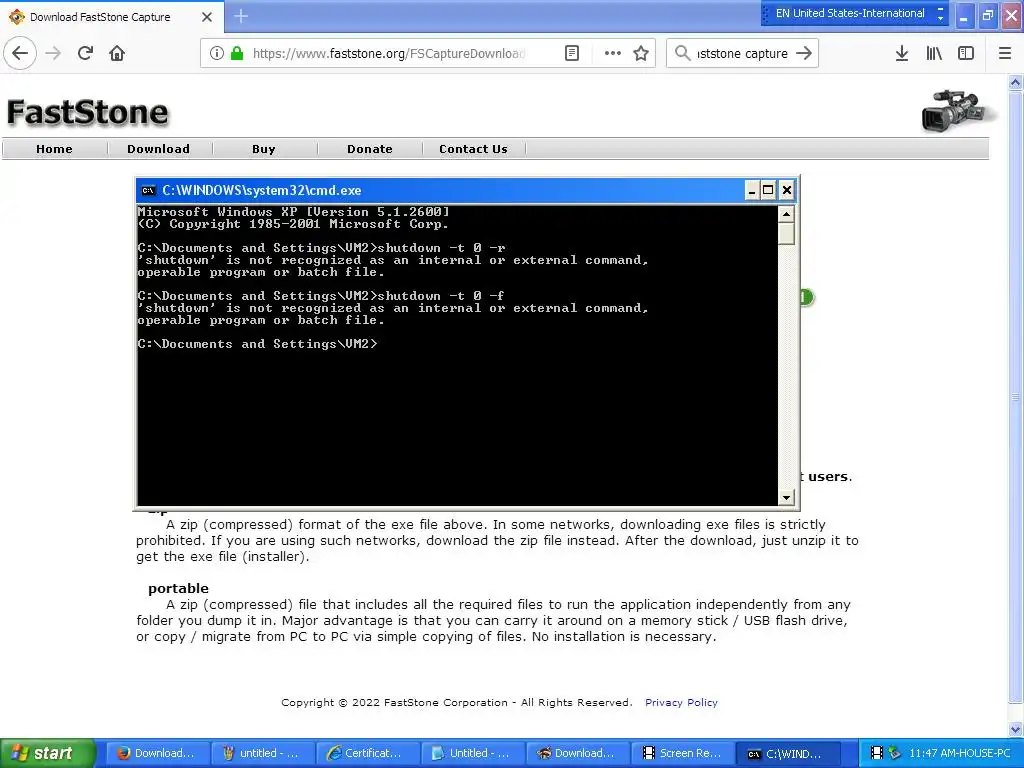The image size is (1024, 768).
Task: Minimize the cmd.exe window
Action: pos(752,190)
